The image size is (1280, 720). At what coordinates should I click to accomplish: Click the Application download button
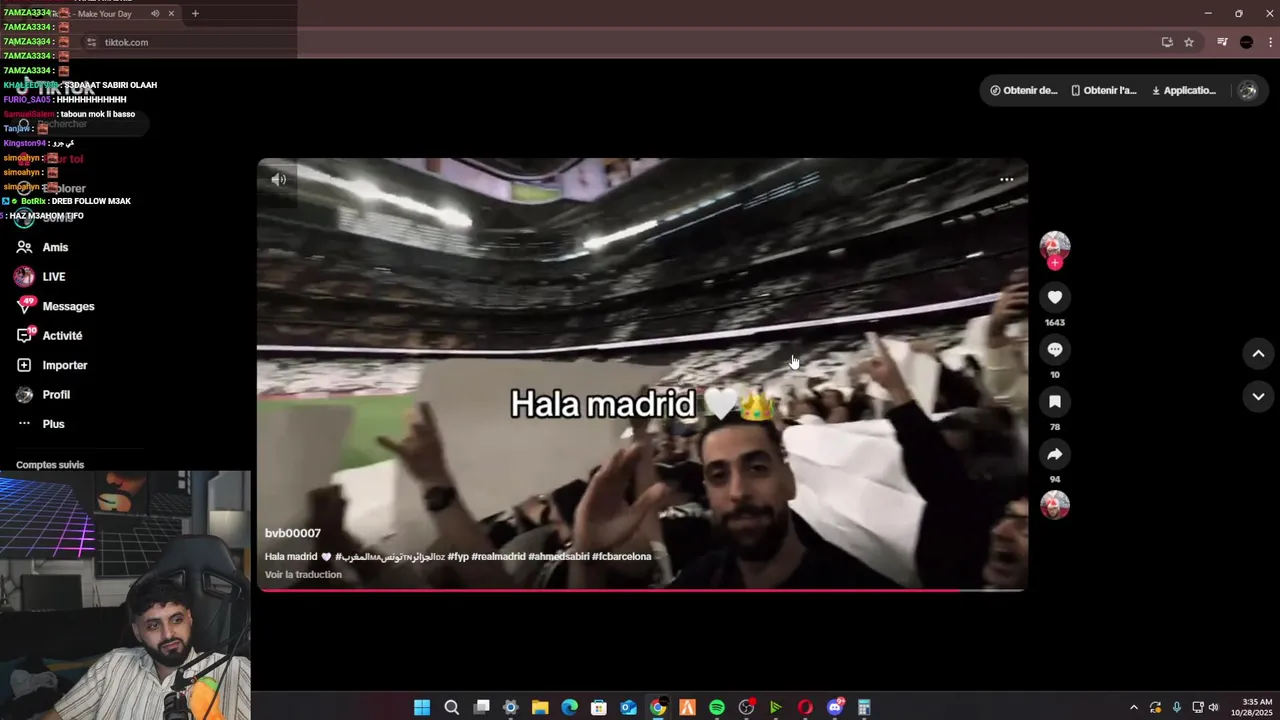[1183, 90]
